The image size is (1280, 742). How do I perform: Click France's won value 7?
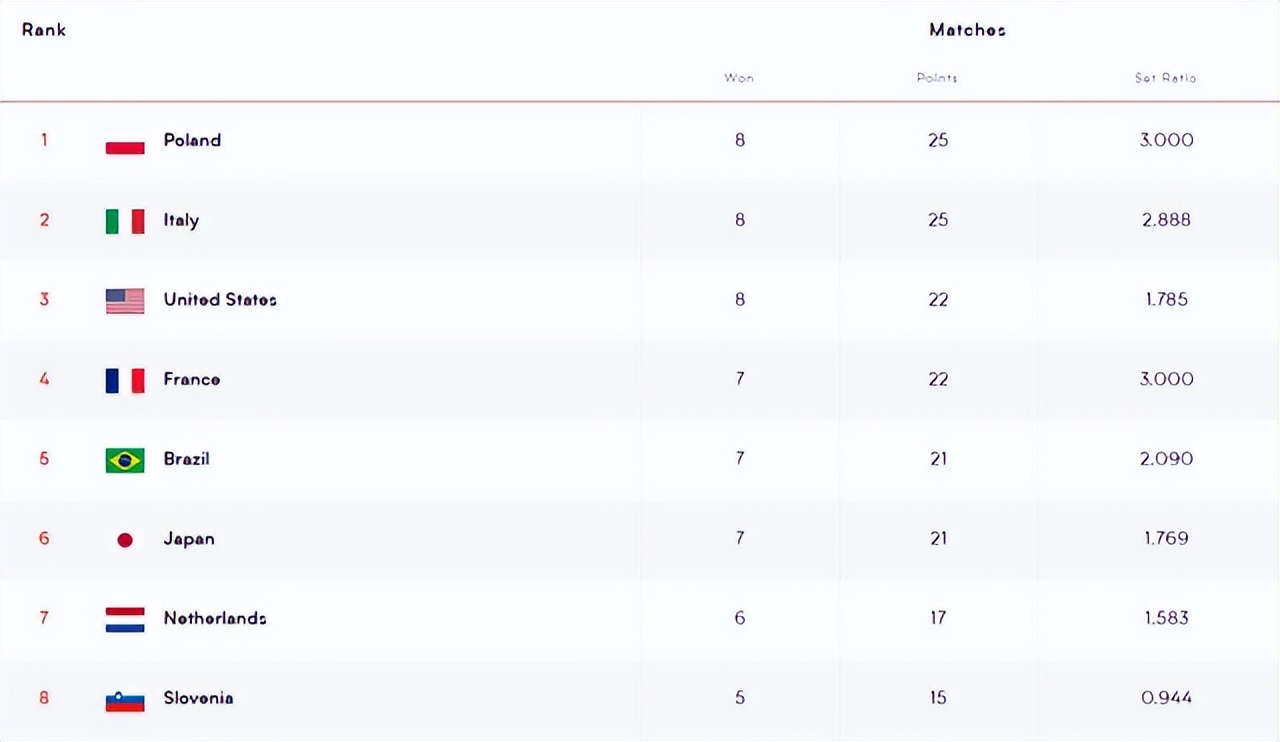[740, 379]
